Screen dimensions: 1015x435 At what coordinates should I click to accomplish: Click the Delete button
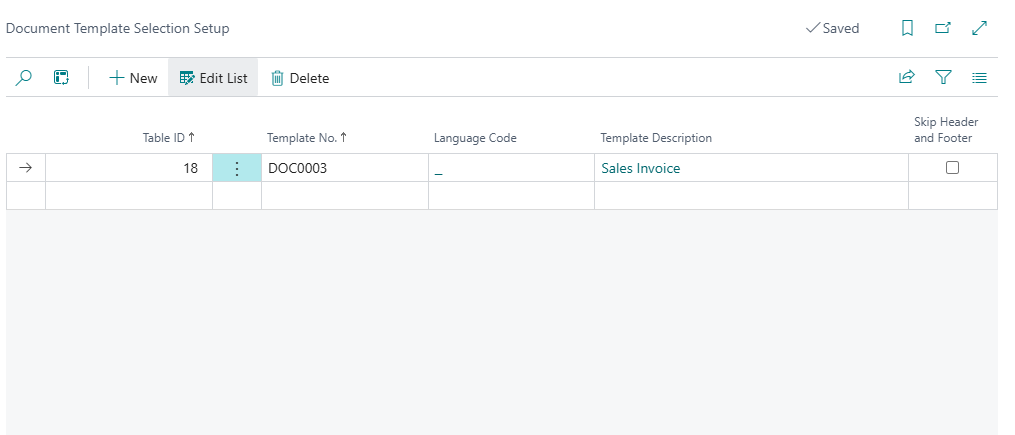(300, 78)
